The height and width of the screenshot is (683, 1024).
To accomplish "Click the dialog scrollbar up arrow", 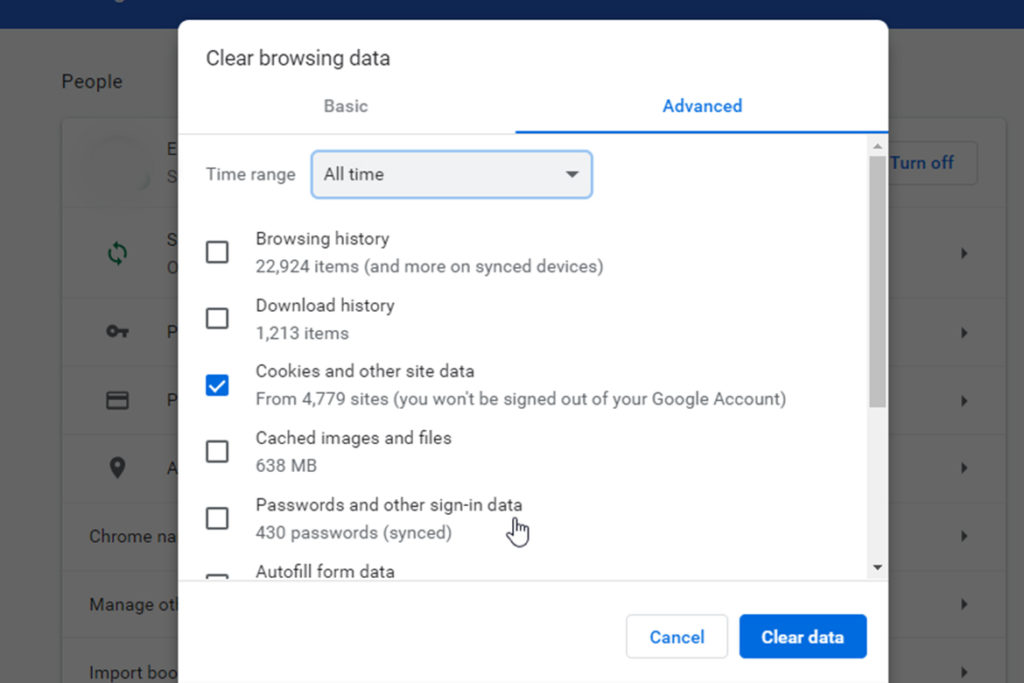I will click(877, 146).
